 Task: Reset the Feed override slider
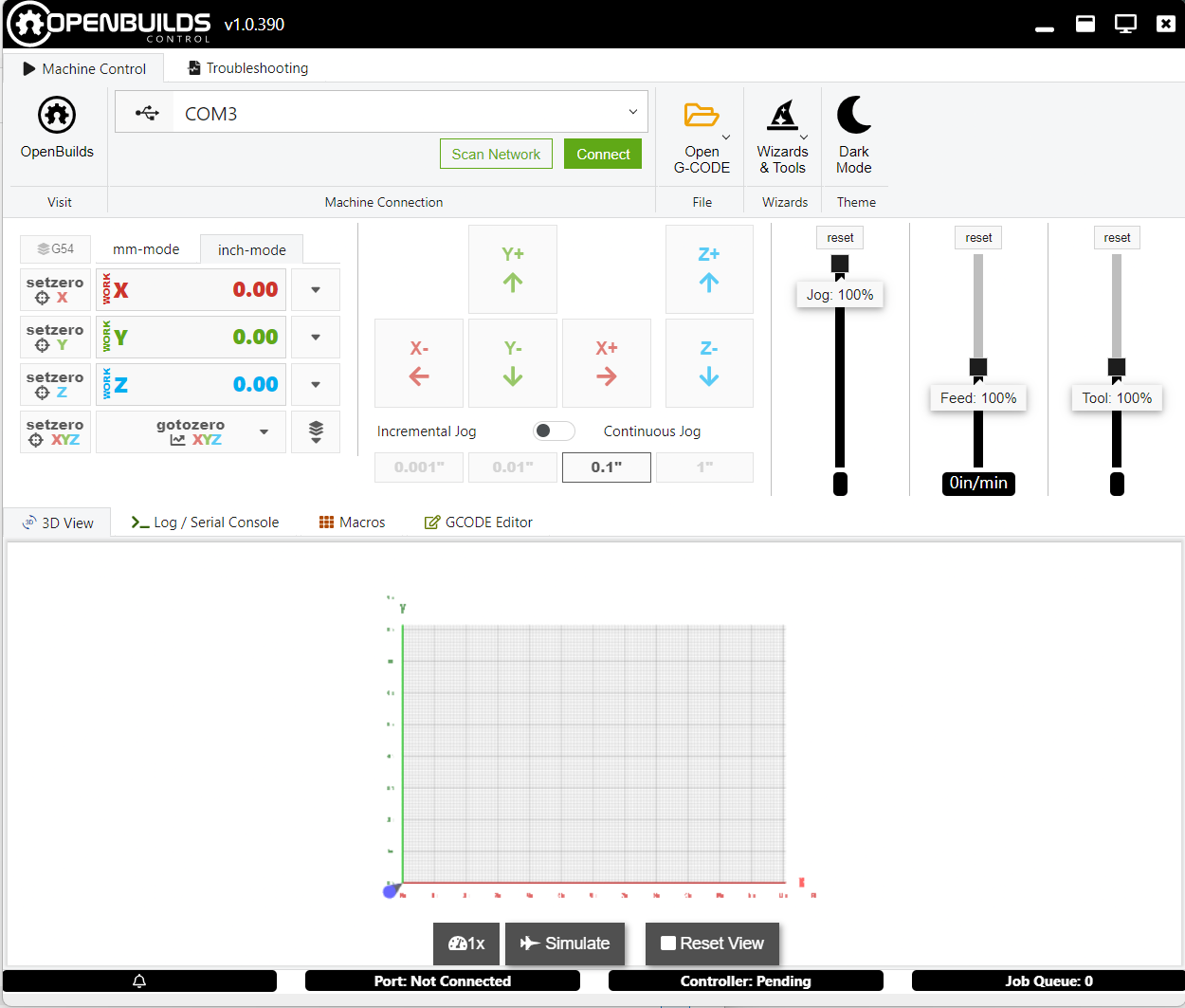coord(978,238)
